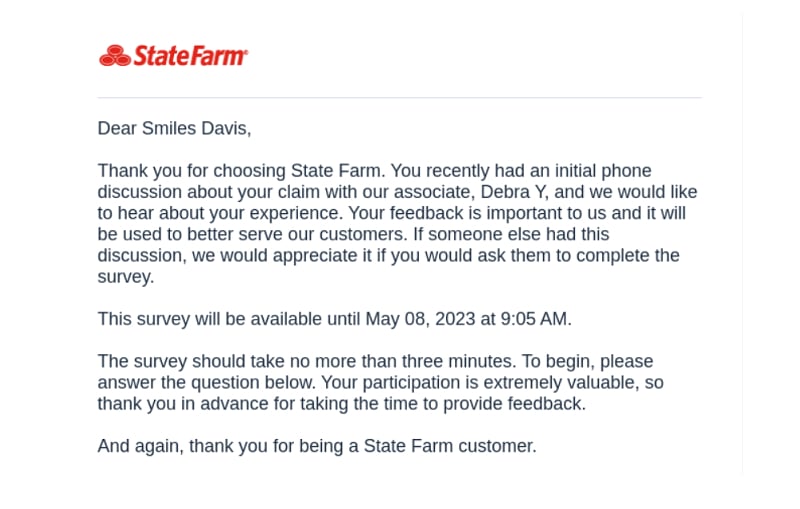
Task: Click the words "better serve our customers"
Action: [x=295, y=234]
